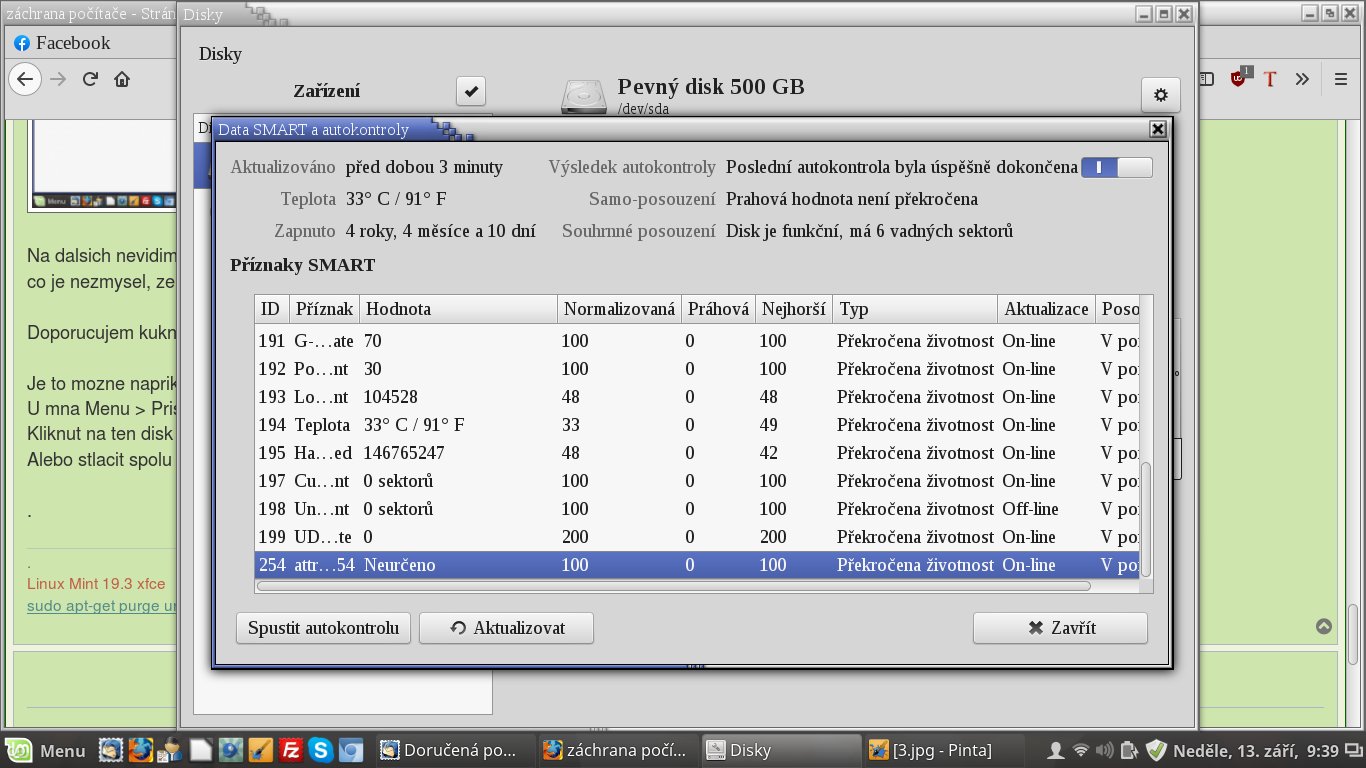Viewport: 1366px width, 768px height.
Task: Click Zavřít to close SMART dialog
Action: (x=1060, y=628)
